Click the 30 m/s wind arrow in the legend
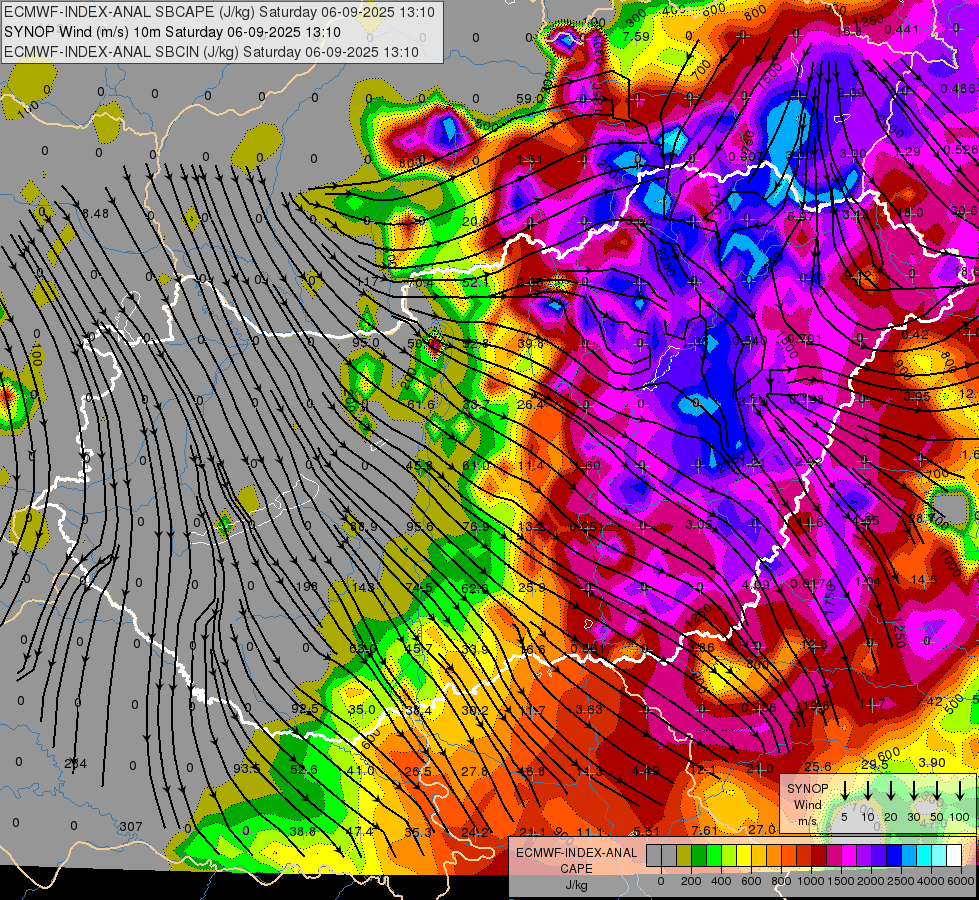This screenshot has width=979, height=900. click(914, 791)
